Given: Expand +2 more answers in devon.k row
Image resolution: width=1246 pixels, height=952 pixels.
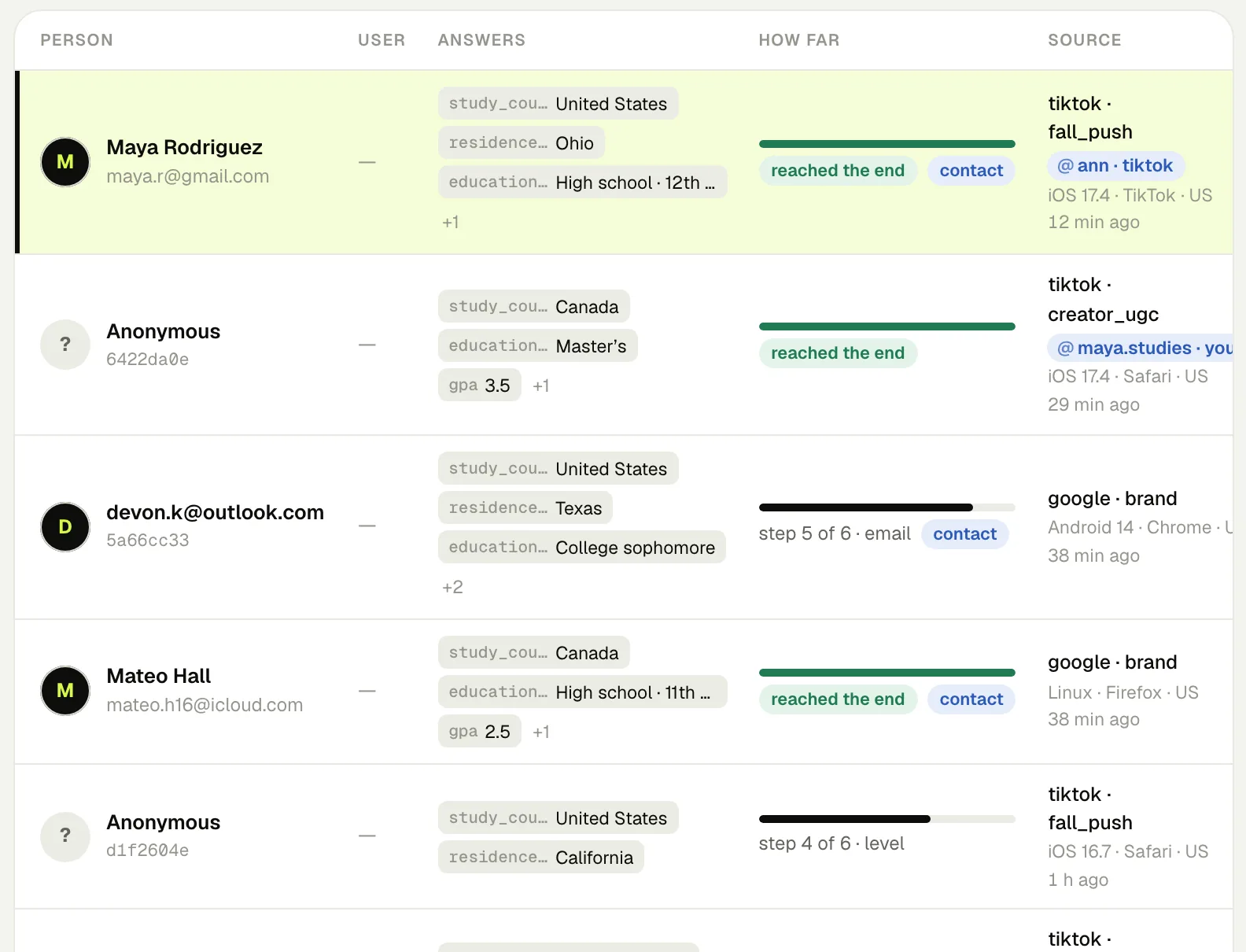Looking at the screenshot, I should [x=452, y=588].
